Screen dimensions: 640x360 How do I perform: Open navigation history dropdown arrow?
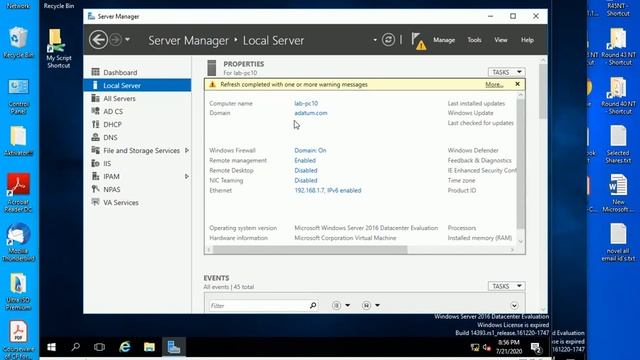coord(127,40)
